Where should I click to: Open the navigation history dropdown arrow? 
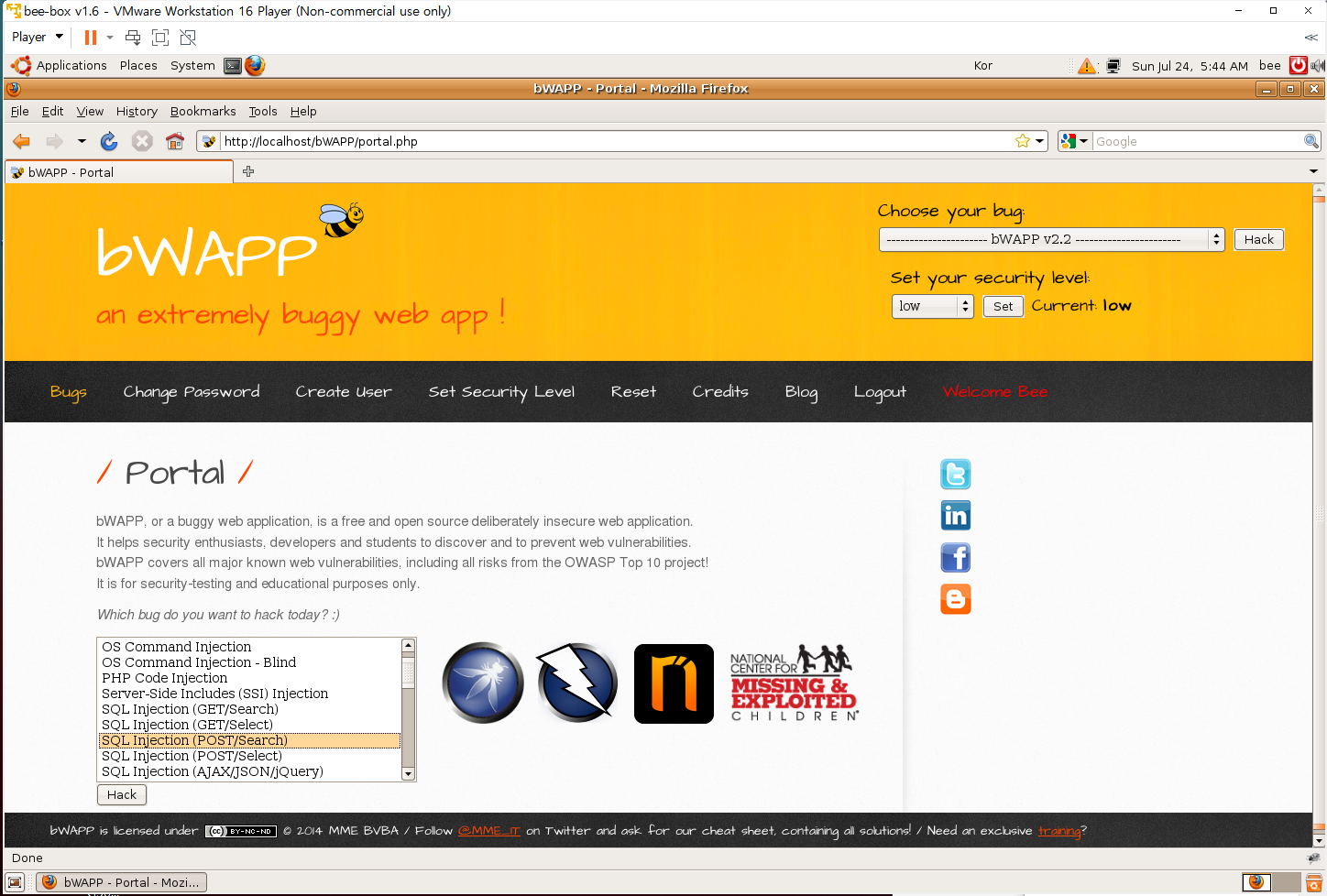pos(82,141)
